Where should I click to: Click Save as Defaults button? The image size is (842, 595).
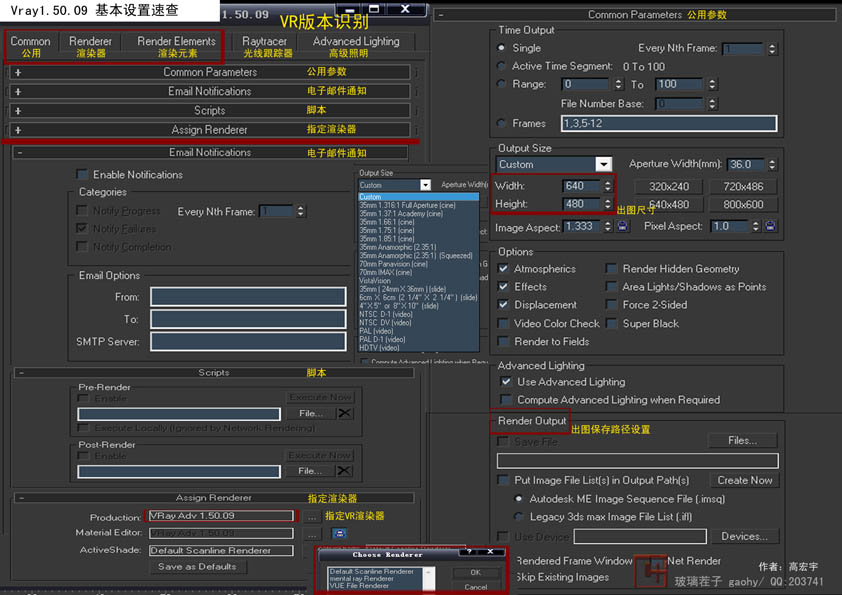[197, 567]
